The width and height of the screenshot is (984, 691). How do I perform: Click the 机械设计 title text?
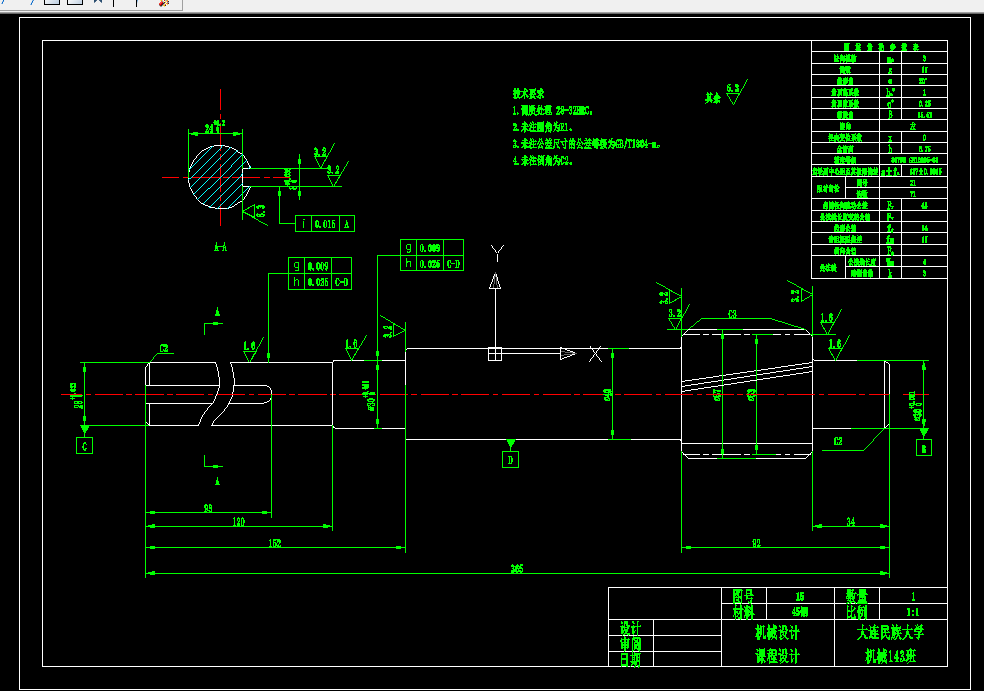[x=778, y=633]
